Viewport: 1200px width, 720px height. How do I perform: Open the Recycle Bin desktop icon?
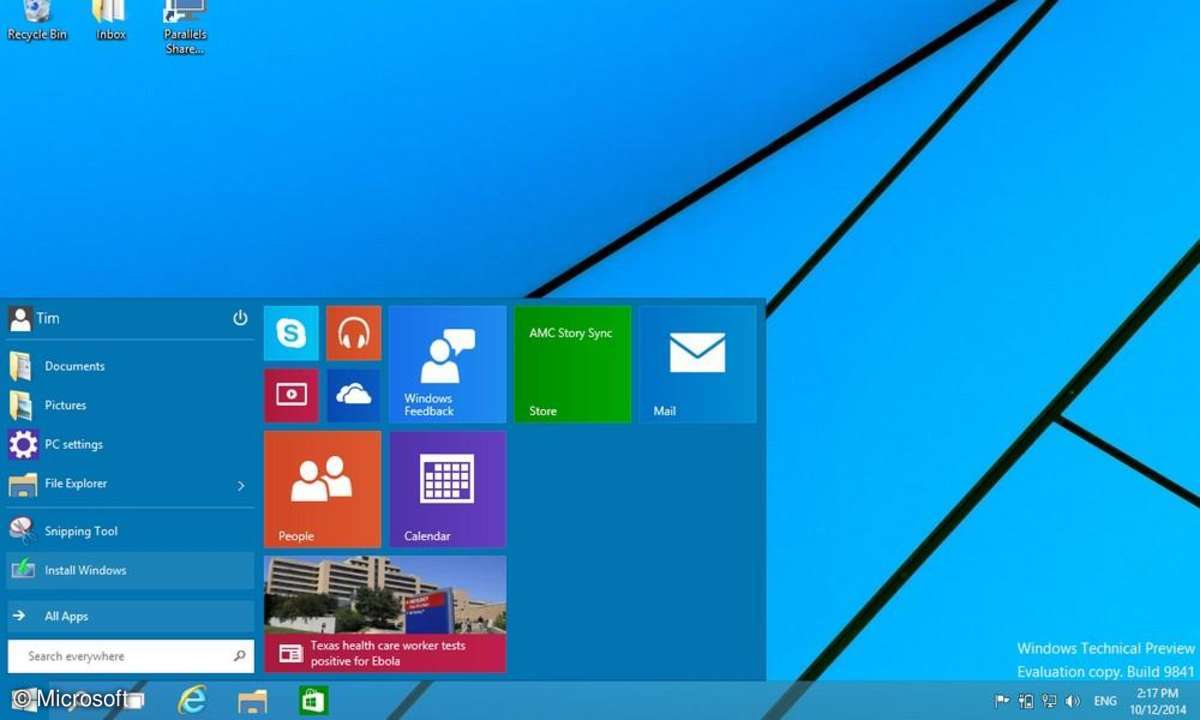[37, 20]
